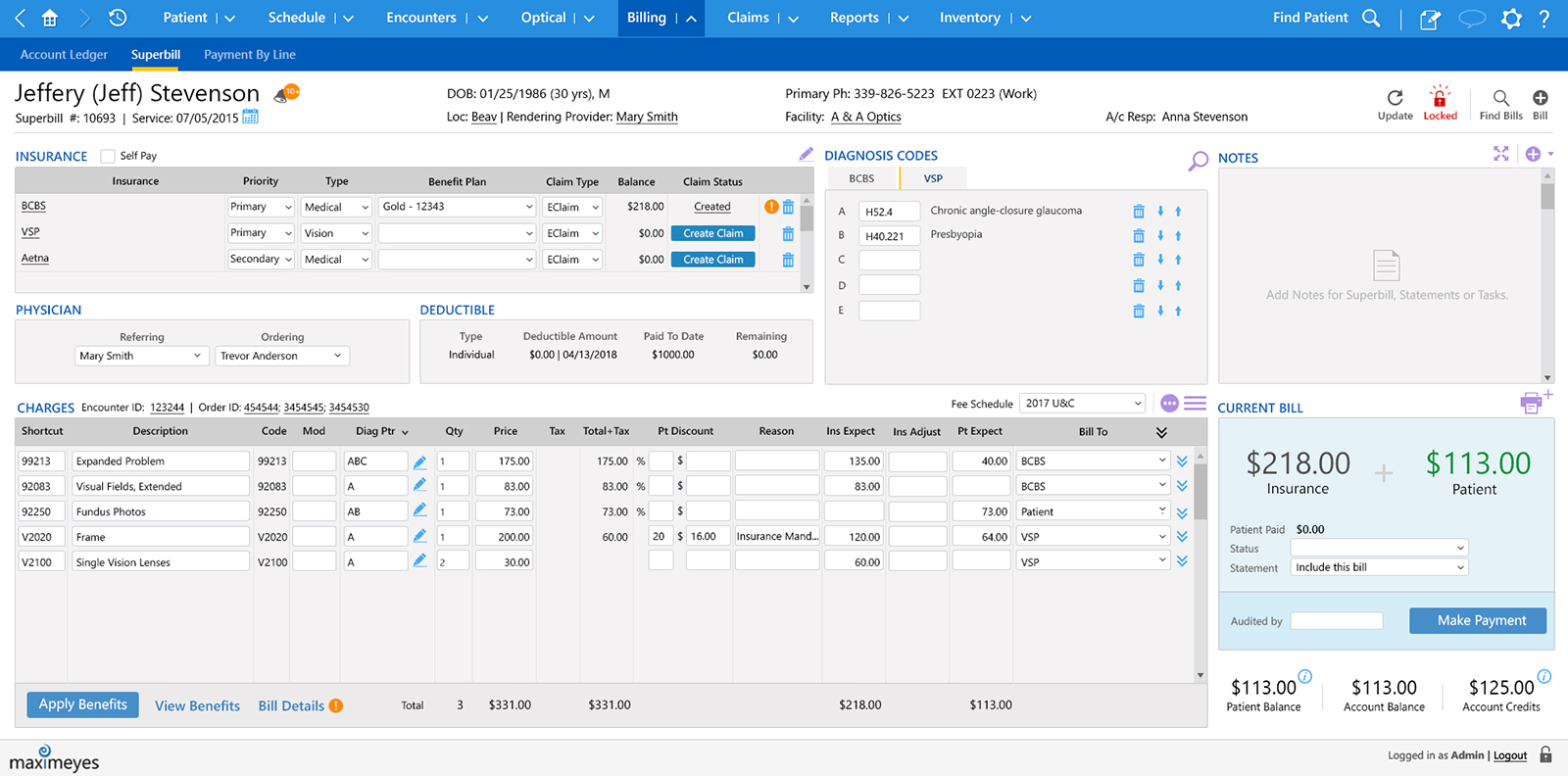The width and height of the screenshot is (1568, 776).
Task: Click the print icon in Current Bill
Action: click(x=1531, y=403)
